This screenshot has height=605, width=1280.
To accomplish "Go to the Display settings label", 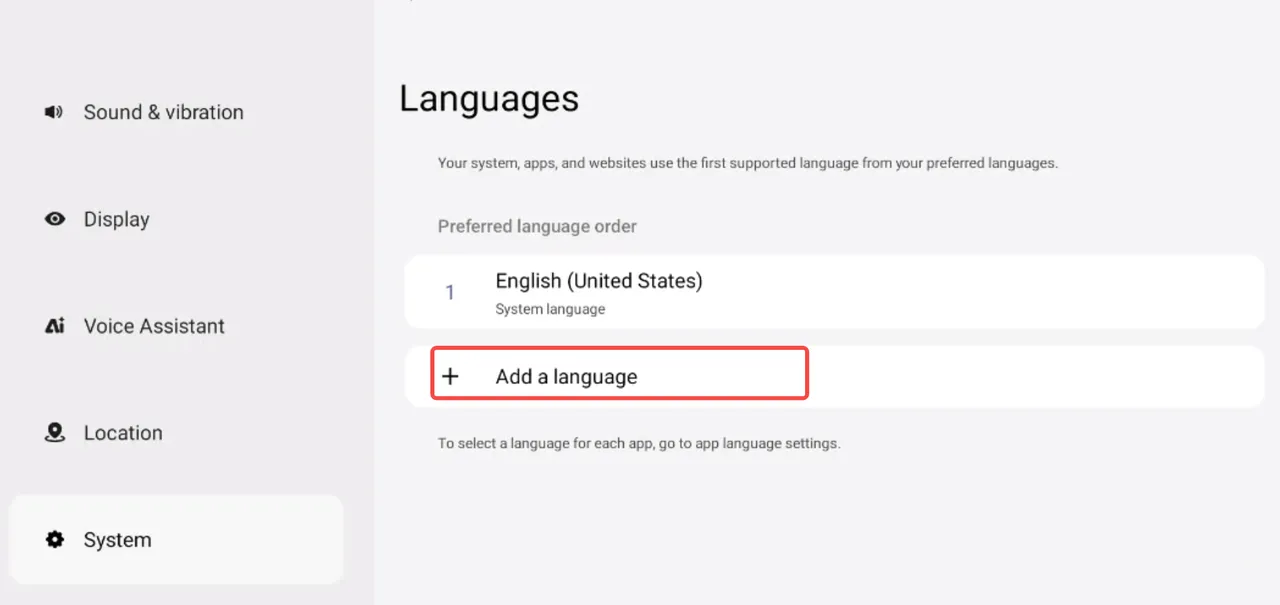I will (x=116, y=219).
